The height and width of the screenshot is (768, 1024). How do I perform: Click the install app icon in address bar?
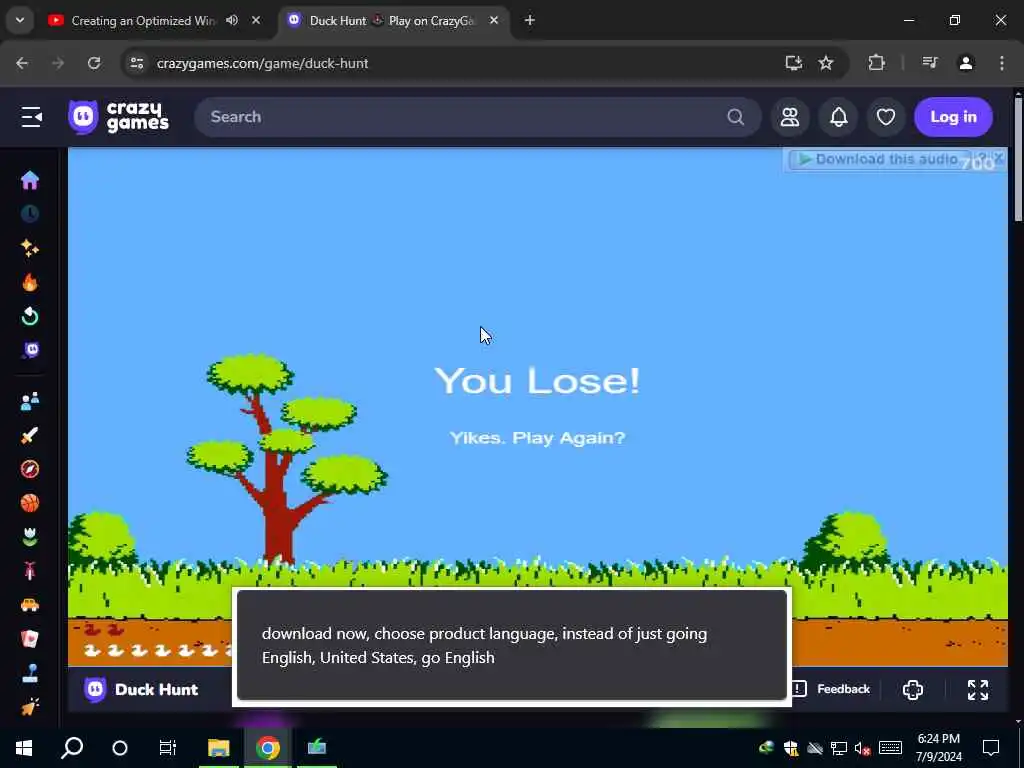[793, 63]
